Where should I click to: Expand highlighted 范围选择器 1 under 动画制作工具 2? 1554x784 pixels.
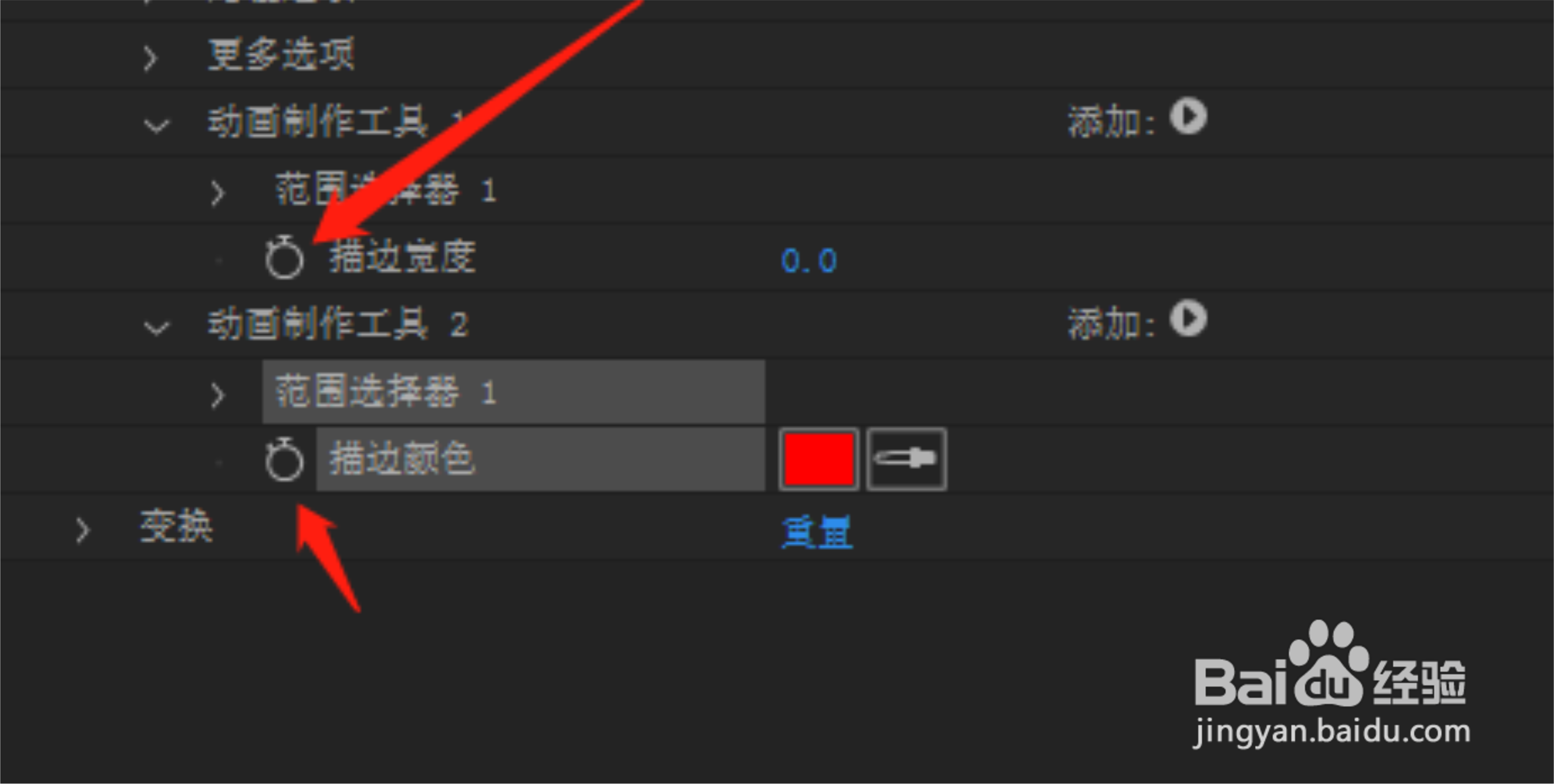coord(217,395)
